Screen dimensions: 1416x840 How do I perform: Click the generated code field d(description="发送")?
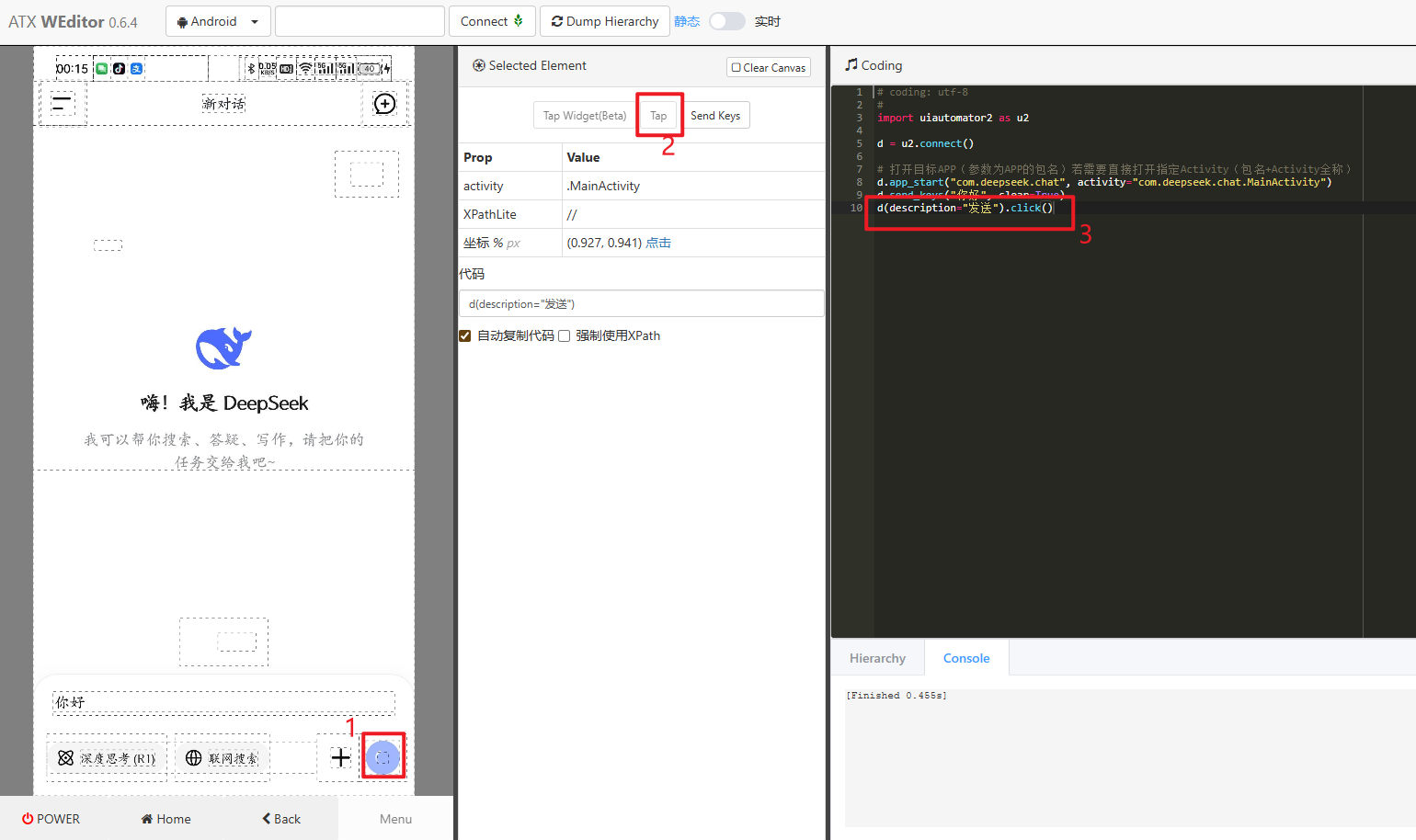[x=641, y=303]
